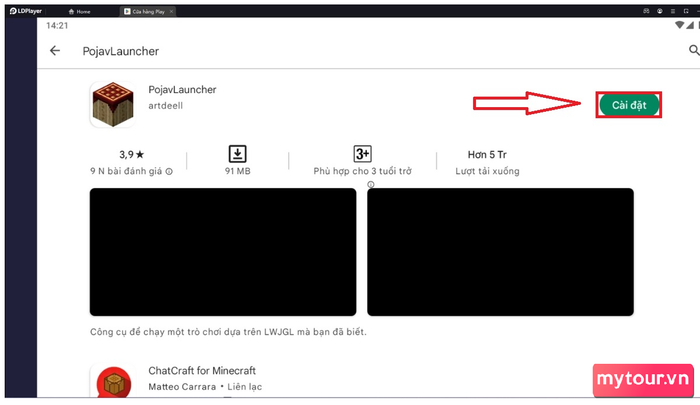Click PojavLauncher title in top app bar
Viewport: 700px width, 405px height.
(x=121, y=51)
